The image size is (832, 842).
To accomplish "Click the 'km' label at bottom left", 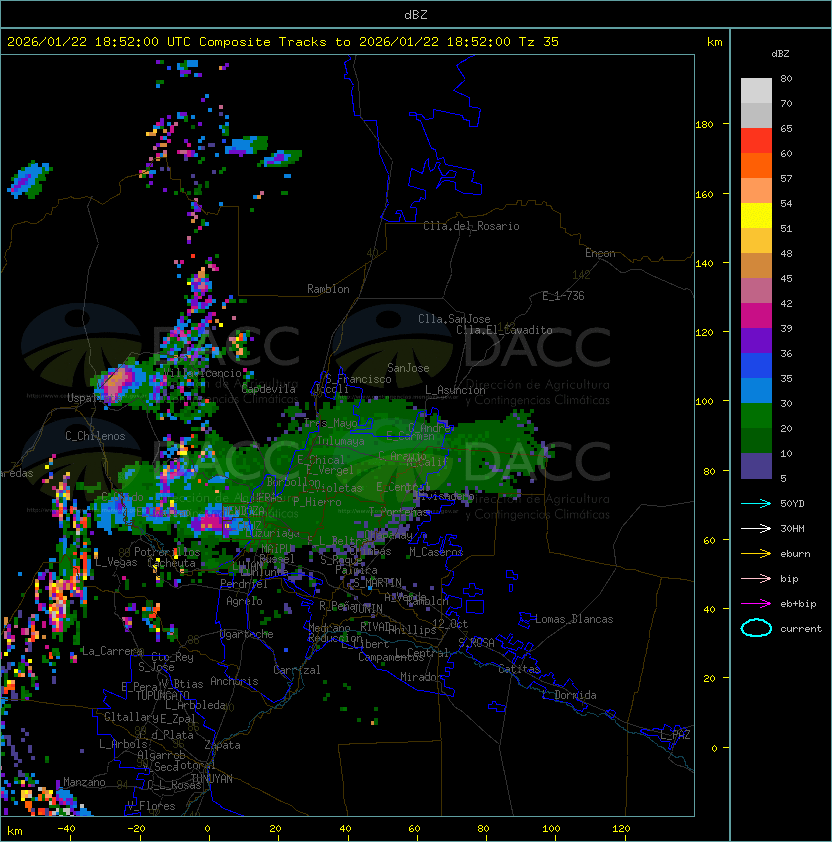I will click(15, 830).
